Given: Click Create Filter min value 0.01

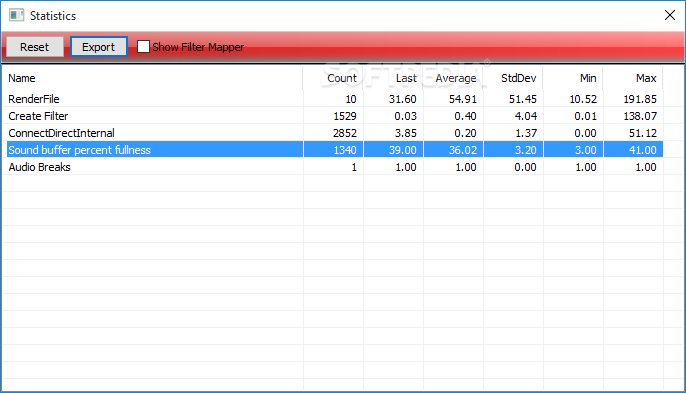Looking at the screenshot, I should 585,116.
